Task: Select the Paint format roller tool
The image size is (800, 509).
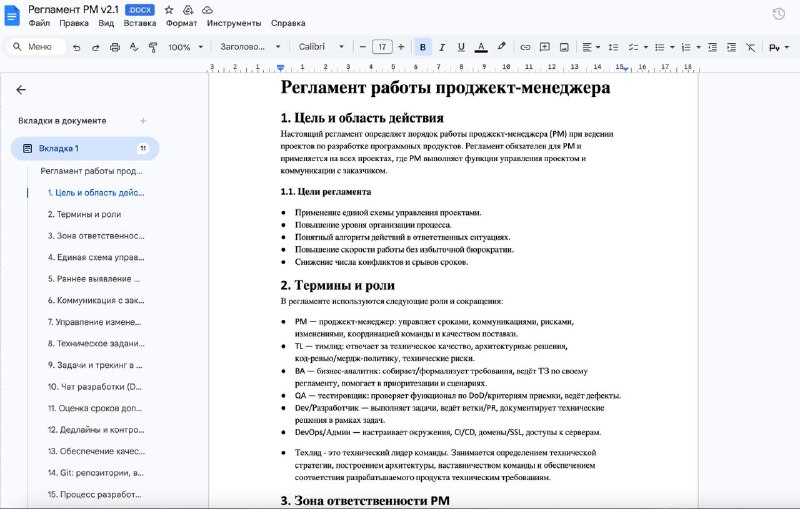Action: pyautogui.click(x=153, y=47)
